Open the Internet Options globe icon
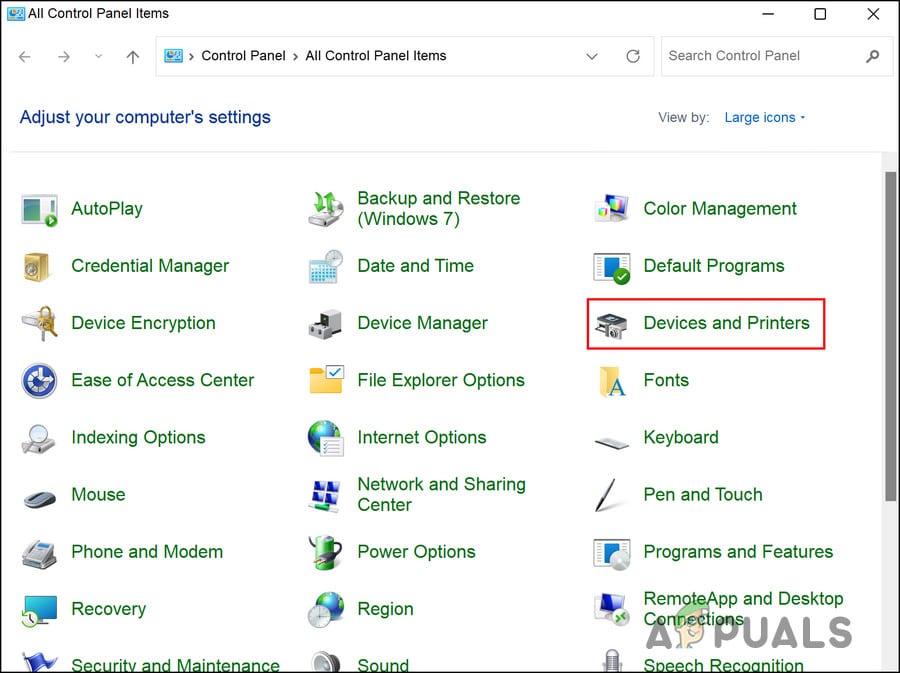The width and height of the screenshot is (900, 673). click(326, 438)
